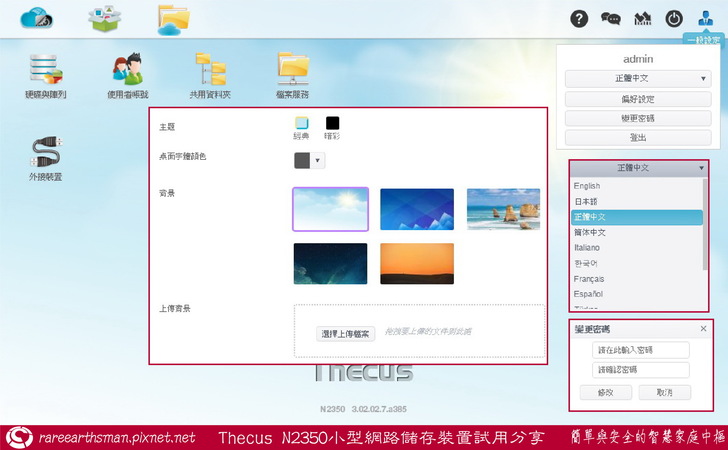Click the help question mark icon

pos(579,19)
